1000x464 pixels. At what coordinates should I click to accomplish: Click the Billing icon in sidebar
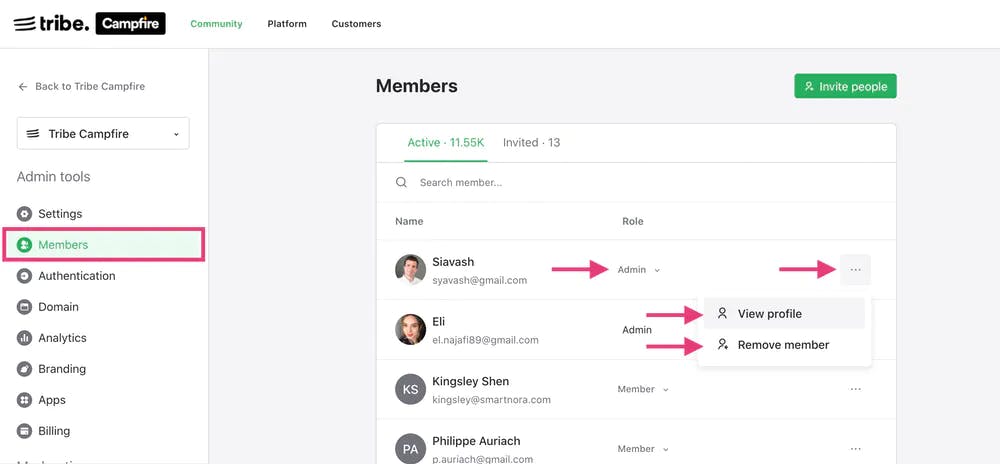tap(25, 431)
